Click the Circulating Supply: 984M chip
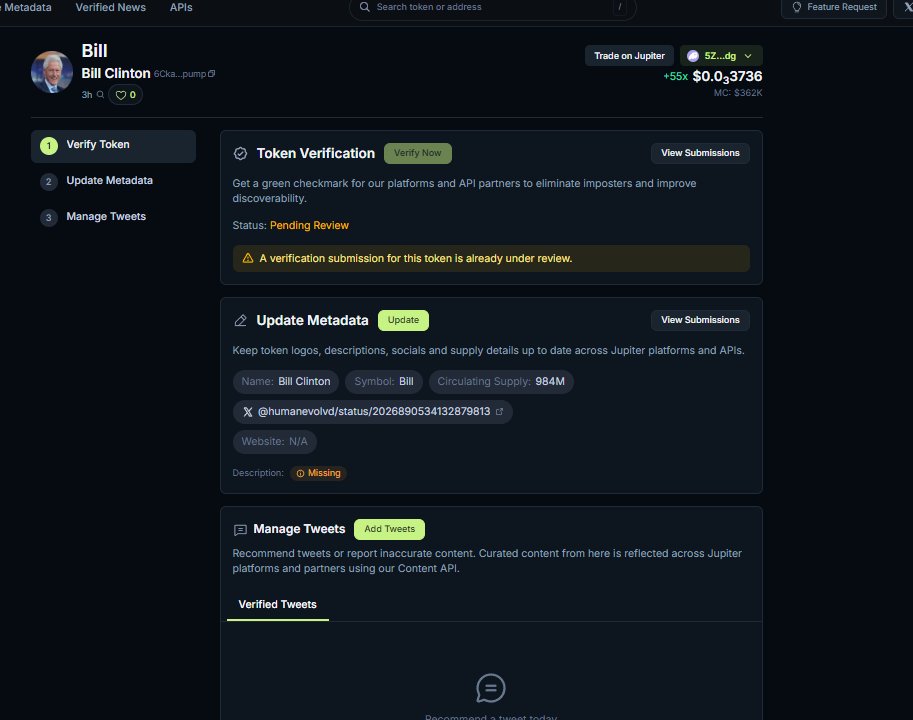The width and height of the screenshot is (913, 720). [501, 382]
